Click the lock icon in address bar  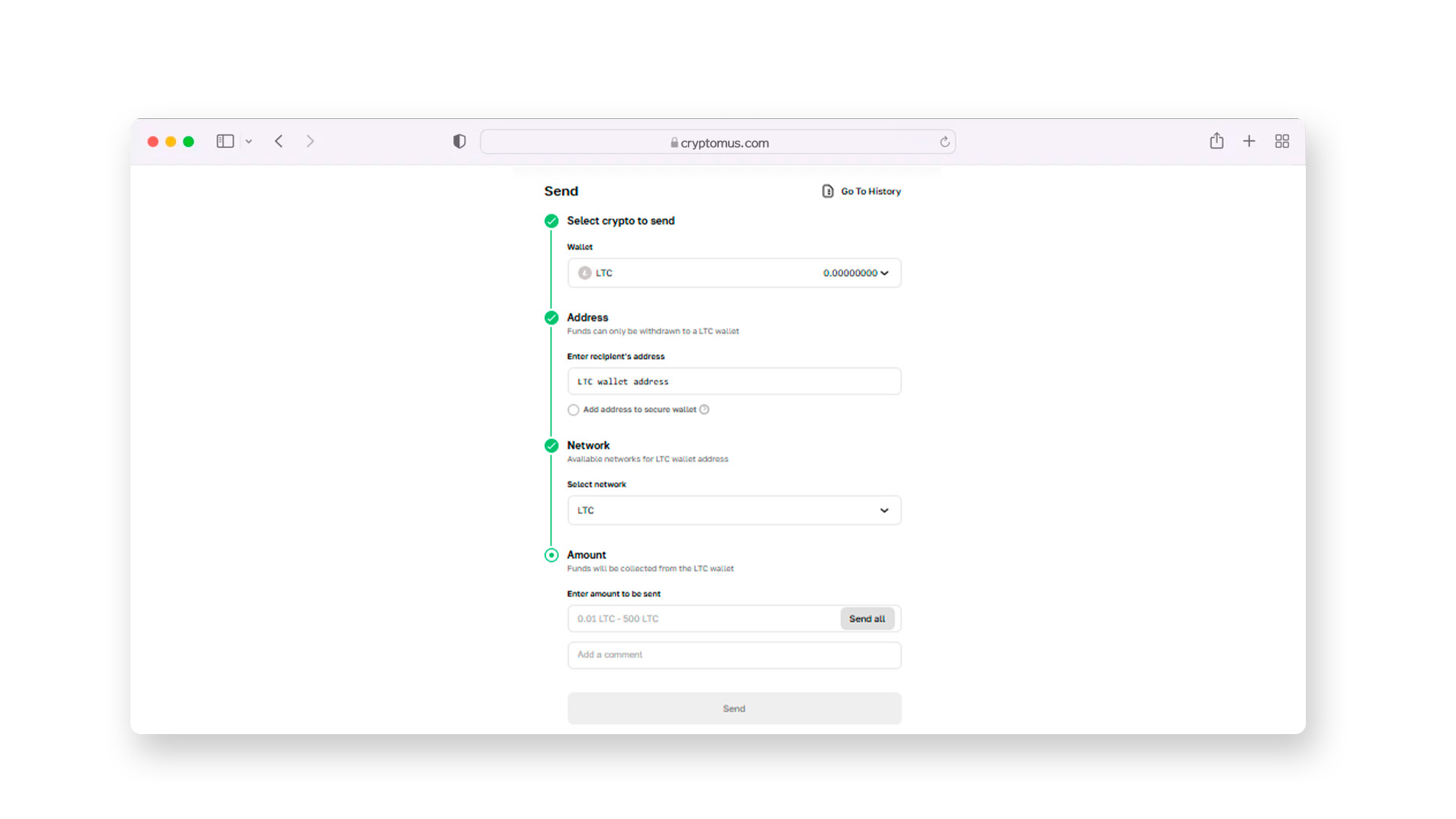(674, 143)
